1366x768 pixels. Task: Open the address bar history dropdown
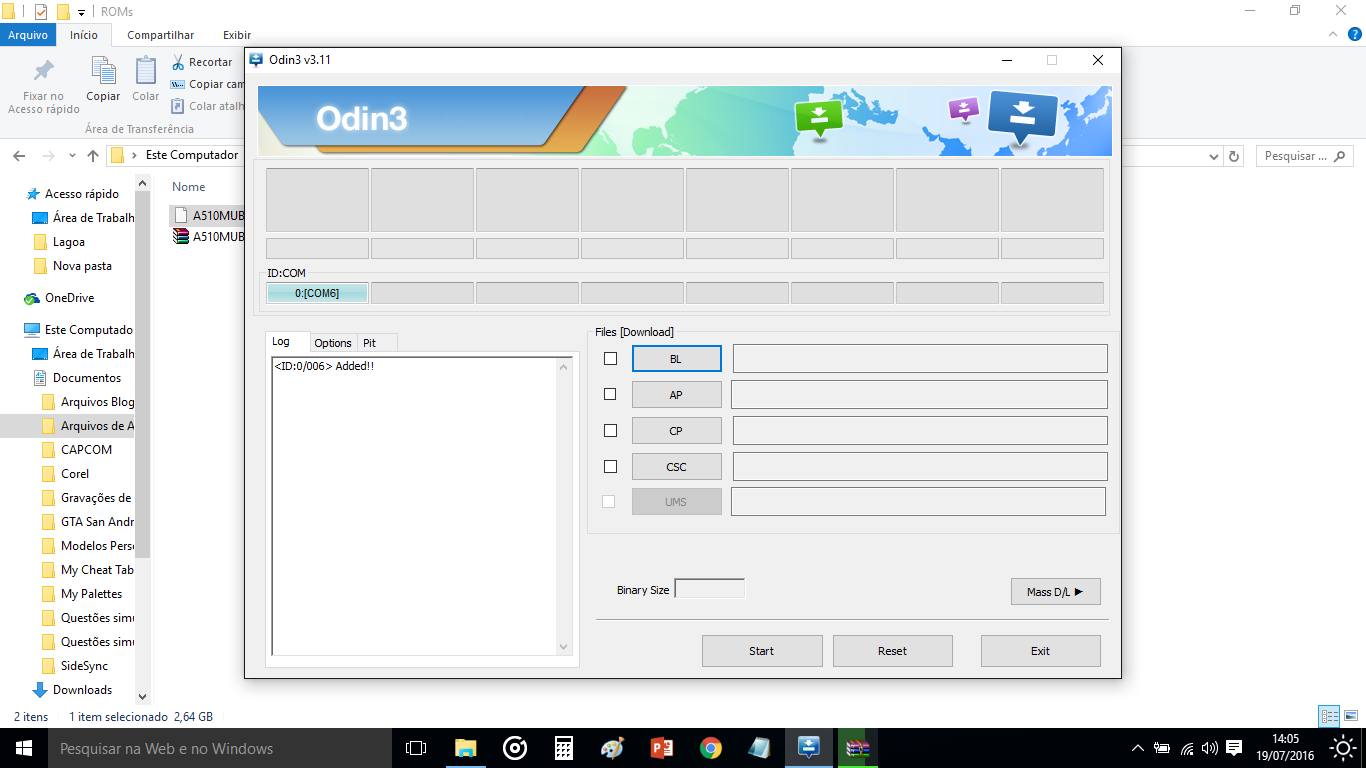point(1214,156)
